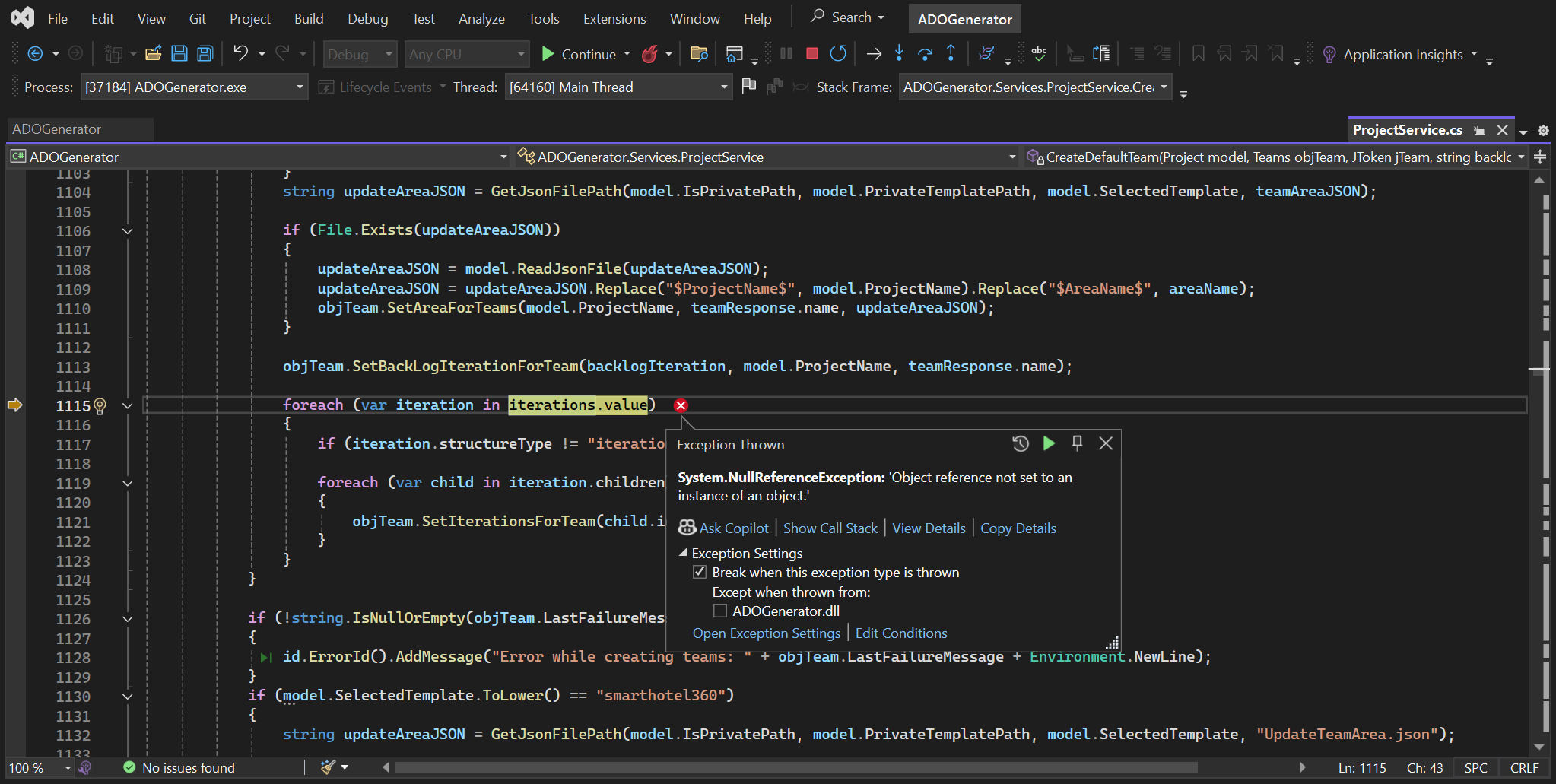Save all files with double floppy icon
The height and width of the screenshot is (784, 1556).
[x=205, y=54]
